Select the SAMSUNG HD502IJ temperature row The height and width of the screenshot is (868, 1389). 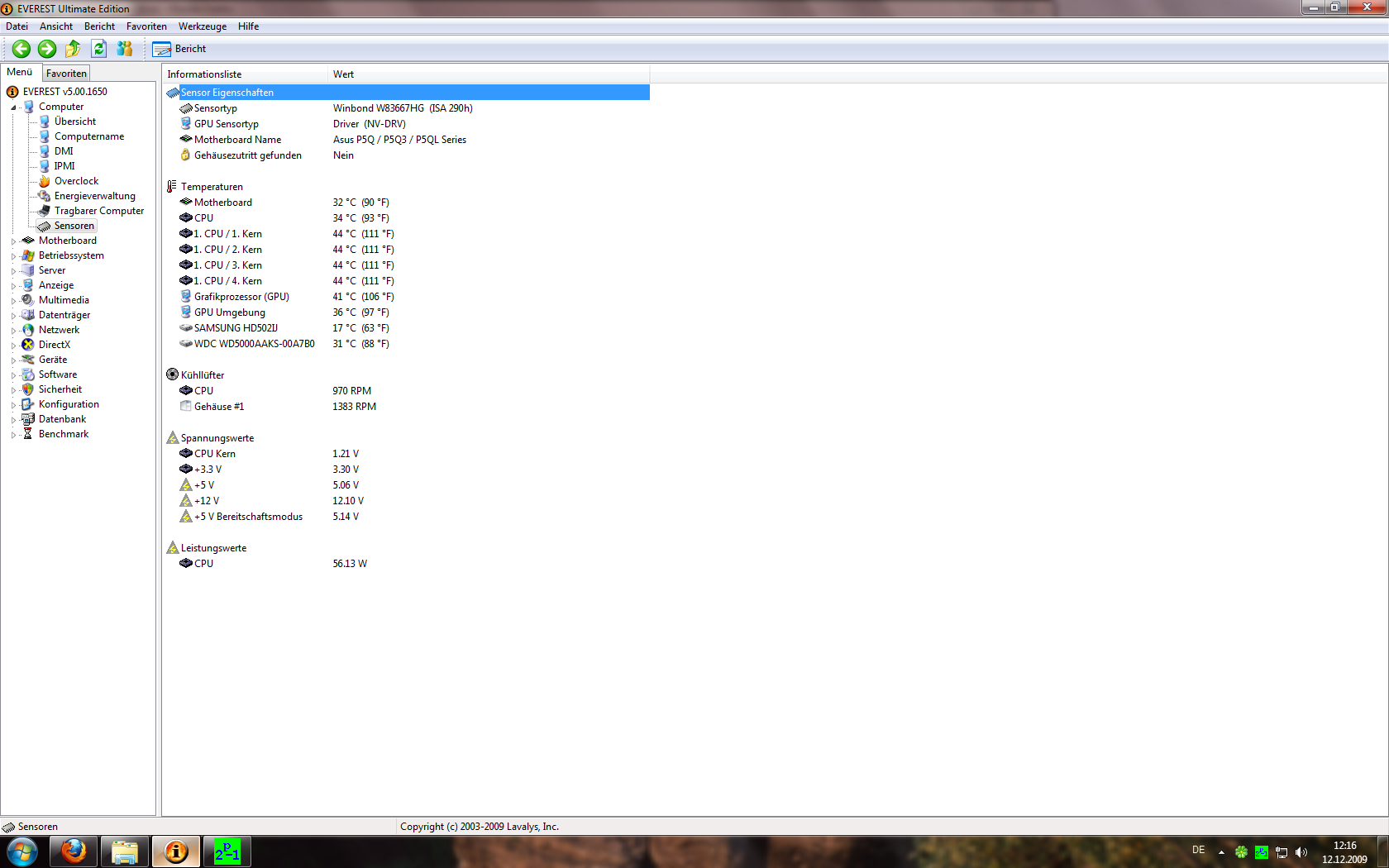coord(408,328)
